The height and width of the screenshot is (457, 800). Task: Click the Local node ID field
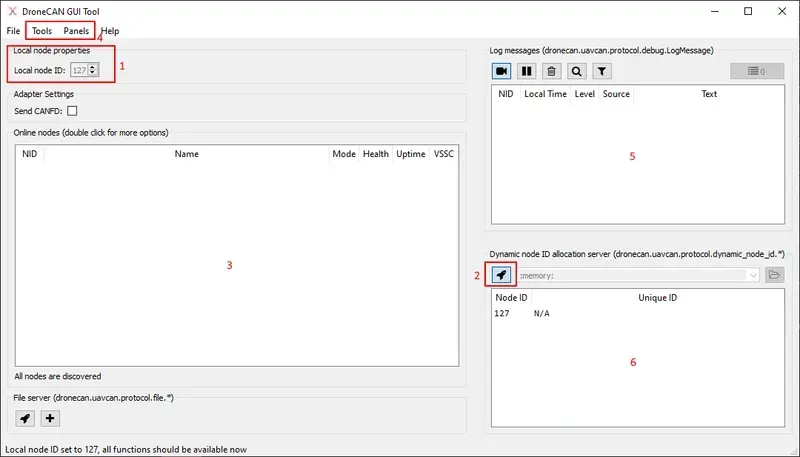click(x=79, y=70)
